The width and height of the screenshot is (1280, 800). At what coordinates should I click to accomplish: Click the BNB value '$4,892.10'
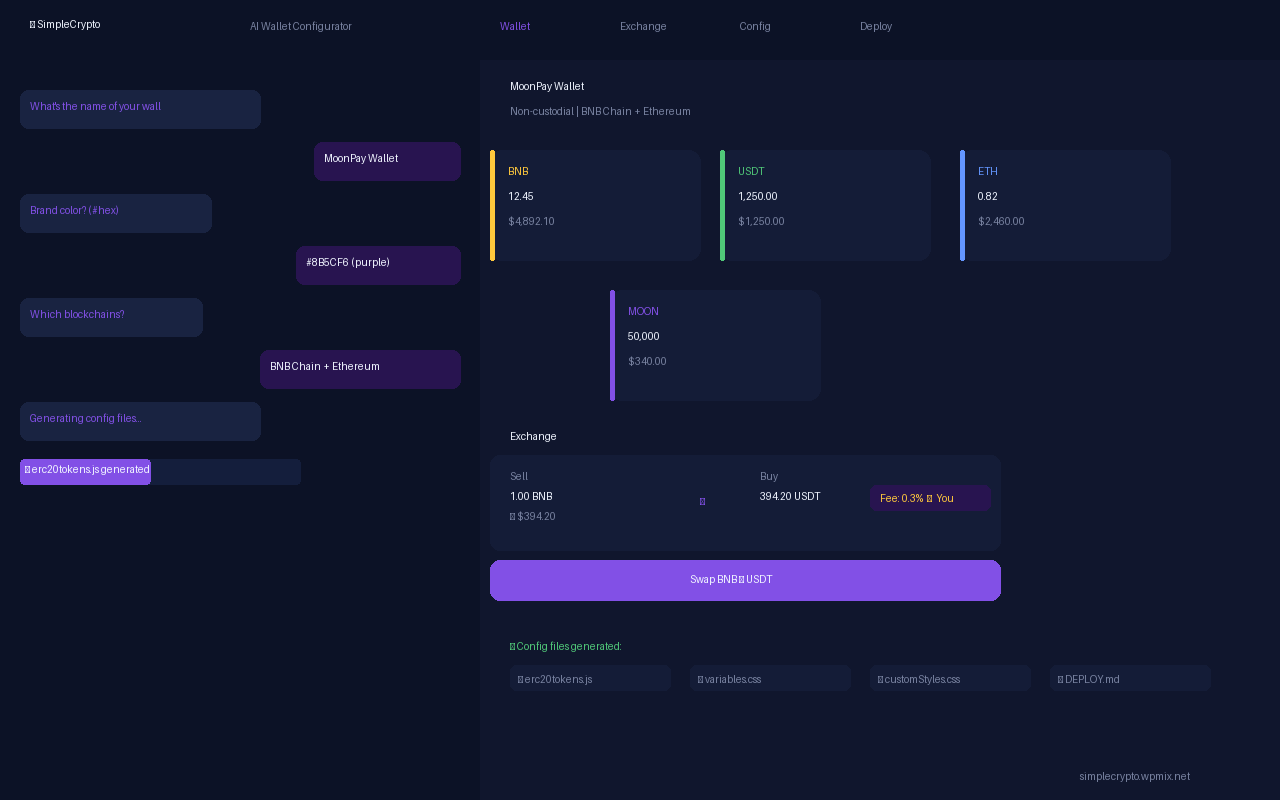531,222
